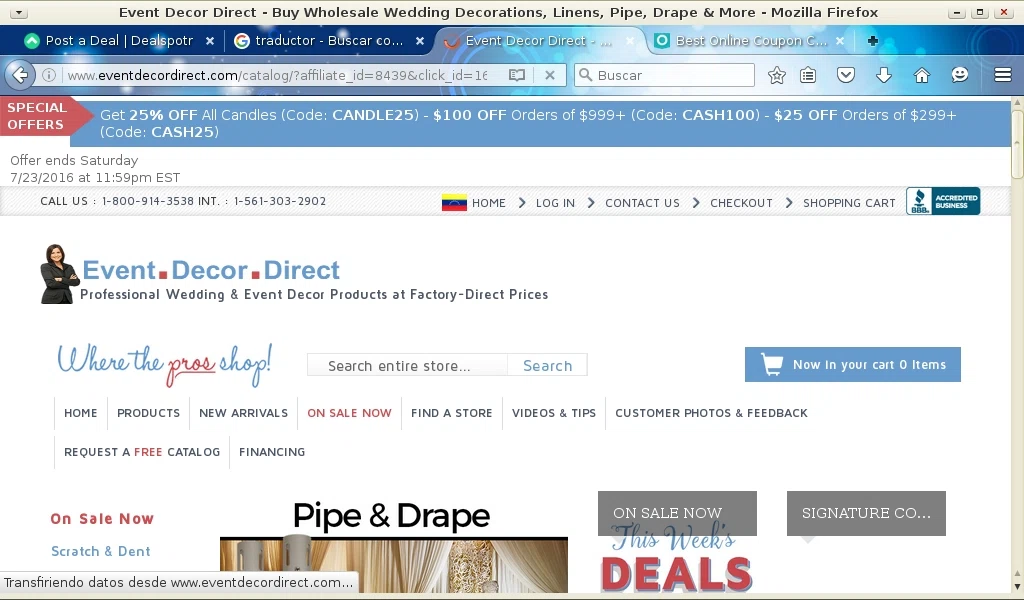Open NEW ARRIVALS menu item
1024x600 pixels.
243,413
